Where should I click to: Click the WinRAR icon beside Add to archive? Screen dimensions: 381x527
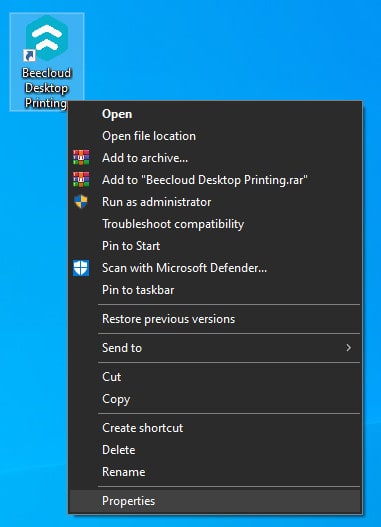[81, 158]
